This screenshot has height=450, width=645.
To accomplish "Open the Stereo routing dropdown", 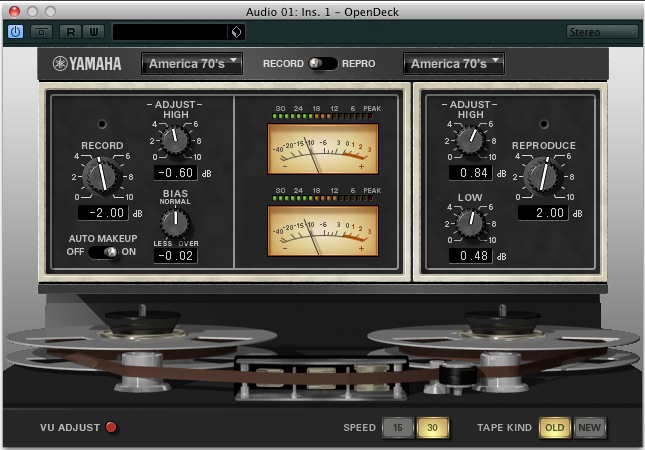I will point(602,32).
